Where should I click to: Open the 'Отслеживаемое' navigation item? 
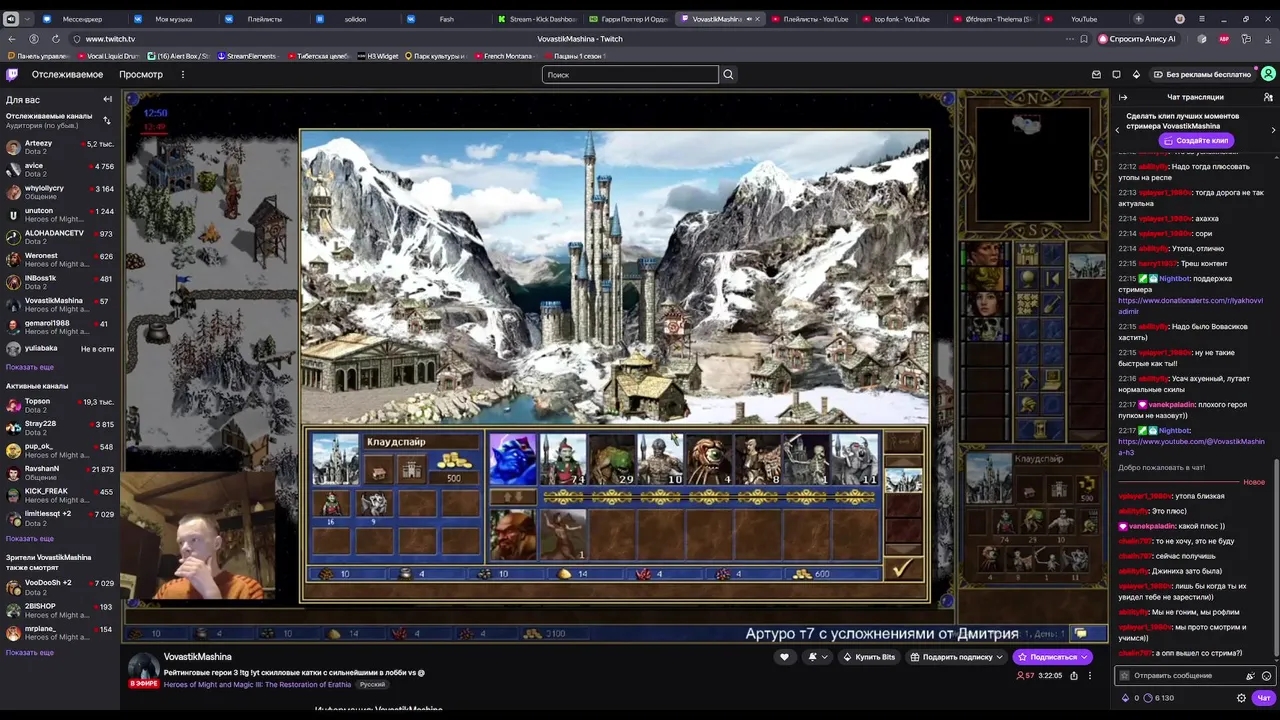pos(67,74)
